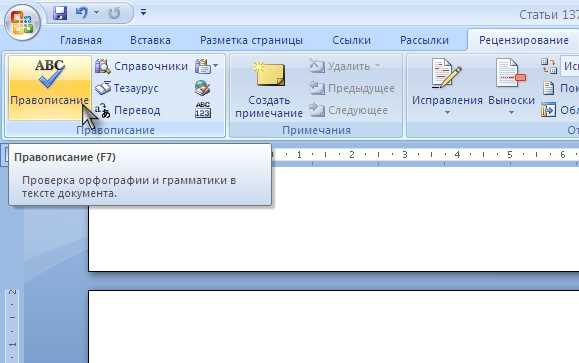Run the Правописание spelling check button
The width and height of the screenshot is (579, 363).
49,88
